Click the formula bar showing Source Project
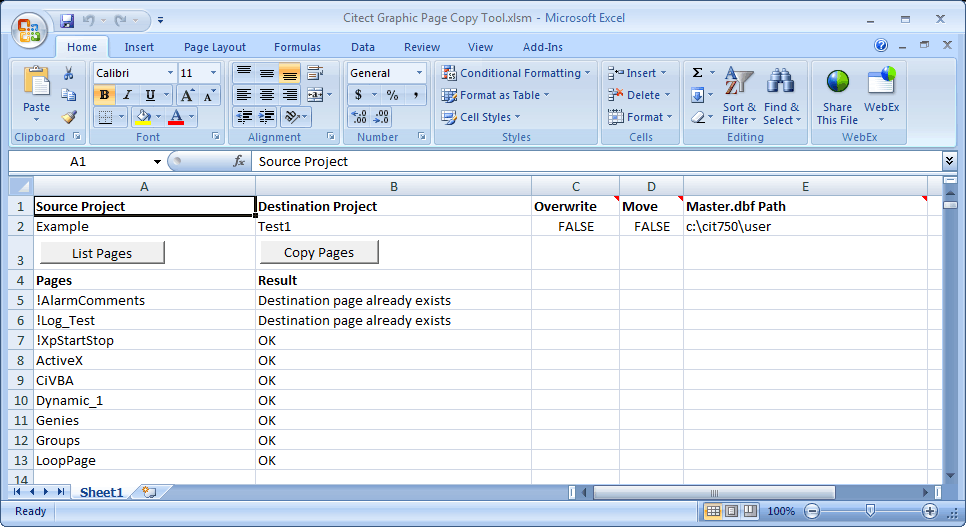The width and height of the screenshot is (966, 527). point(595,161)
